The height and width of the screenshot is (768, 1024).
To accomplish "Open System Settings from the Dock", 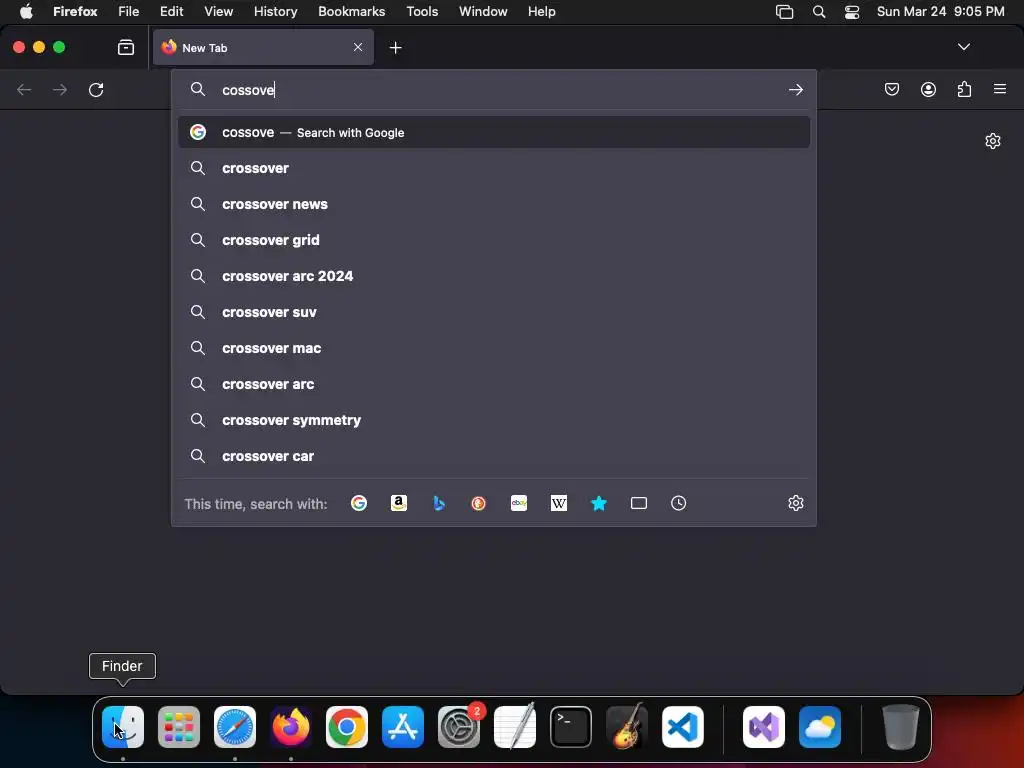I will pos(459,727).
